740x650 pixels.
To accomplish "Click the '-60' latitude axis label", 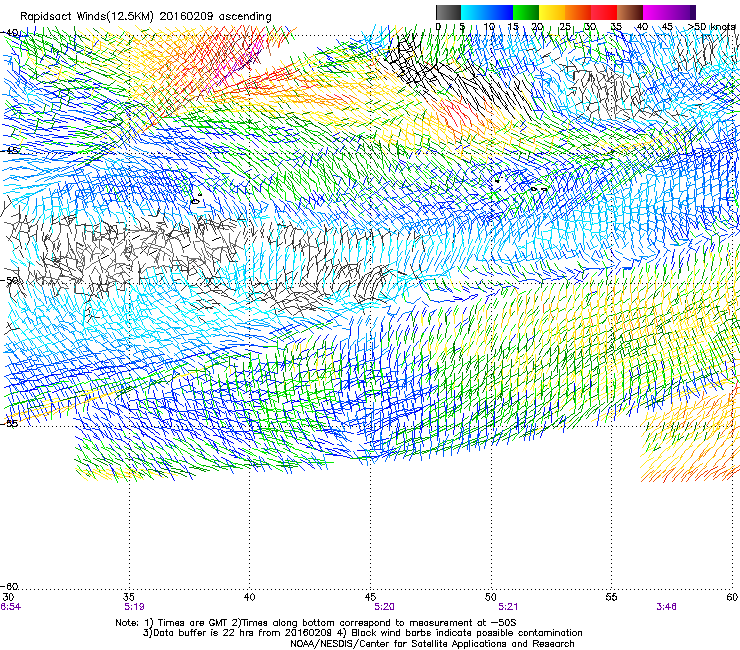I will coord(11,586).
